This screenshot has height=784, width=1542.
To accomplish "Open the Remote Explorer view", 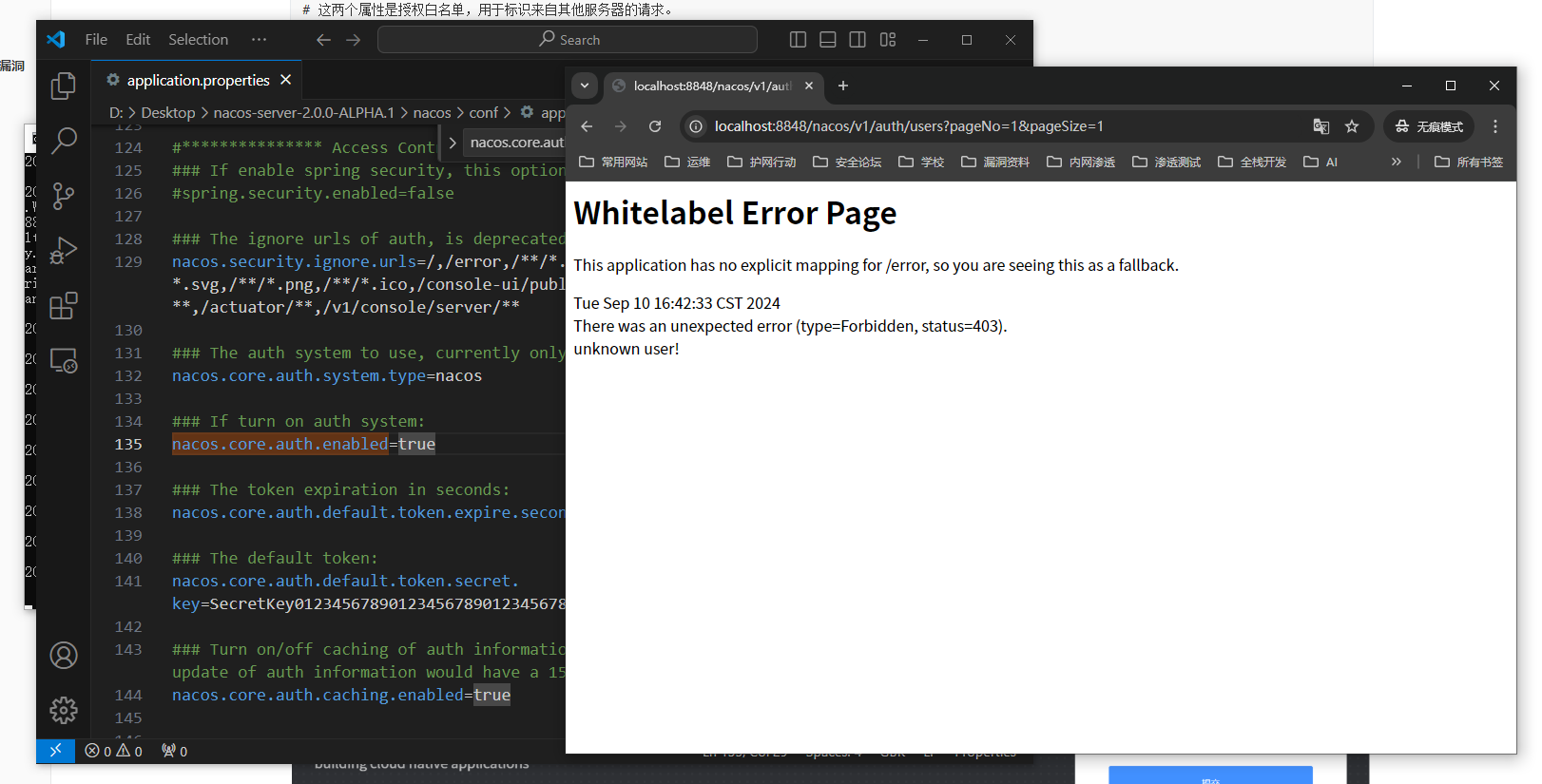I will (63, 361).
